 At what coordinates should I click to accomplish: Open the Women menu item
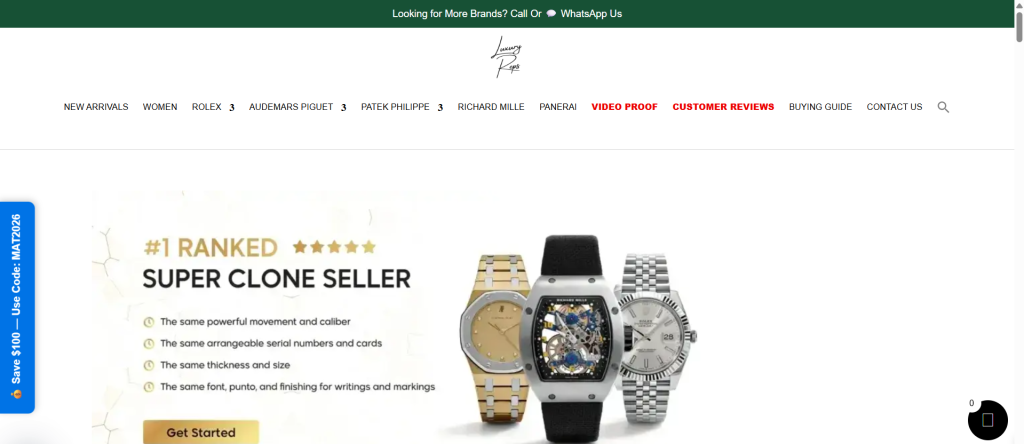(160, 107)
